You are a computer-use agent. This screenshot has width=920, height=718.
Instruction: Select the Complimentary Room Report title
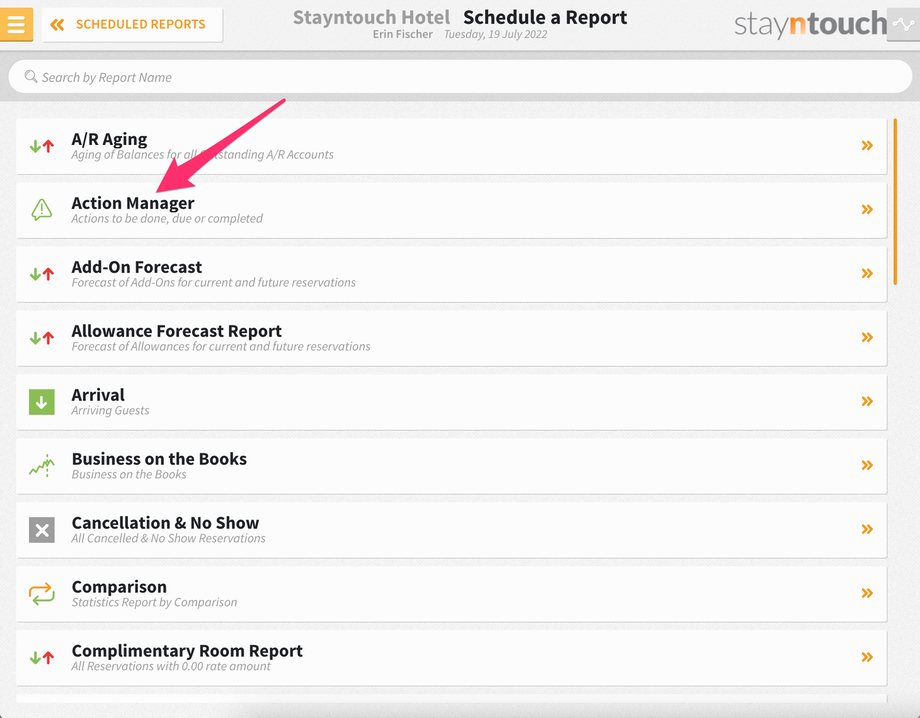(187, 651)
